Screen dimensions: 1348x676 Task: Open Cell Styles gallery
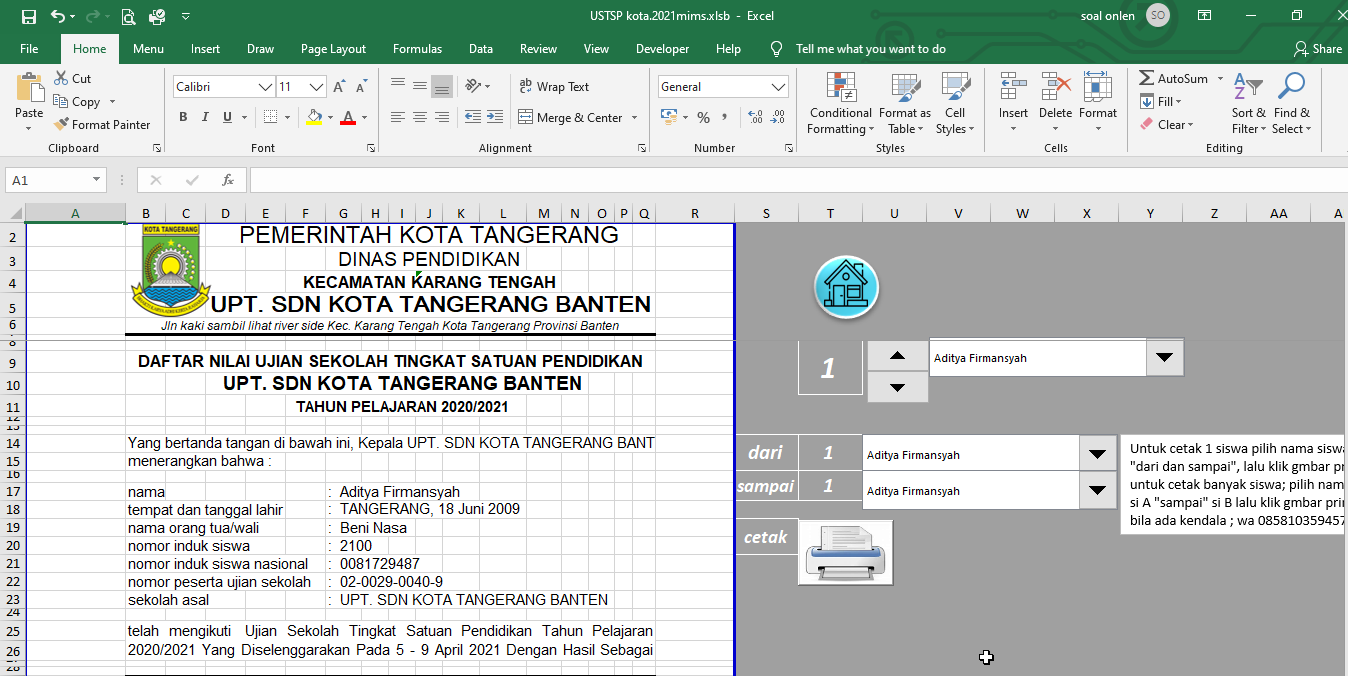coord(955,103)
